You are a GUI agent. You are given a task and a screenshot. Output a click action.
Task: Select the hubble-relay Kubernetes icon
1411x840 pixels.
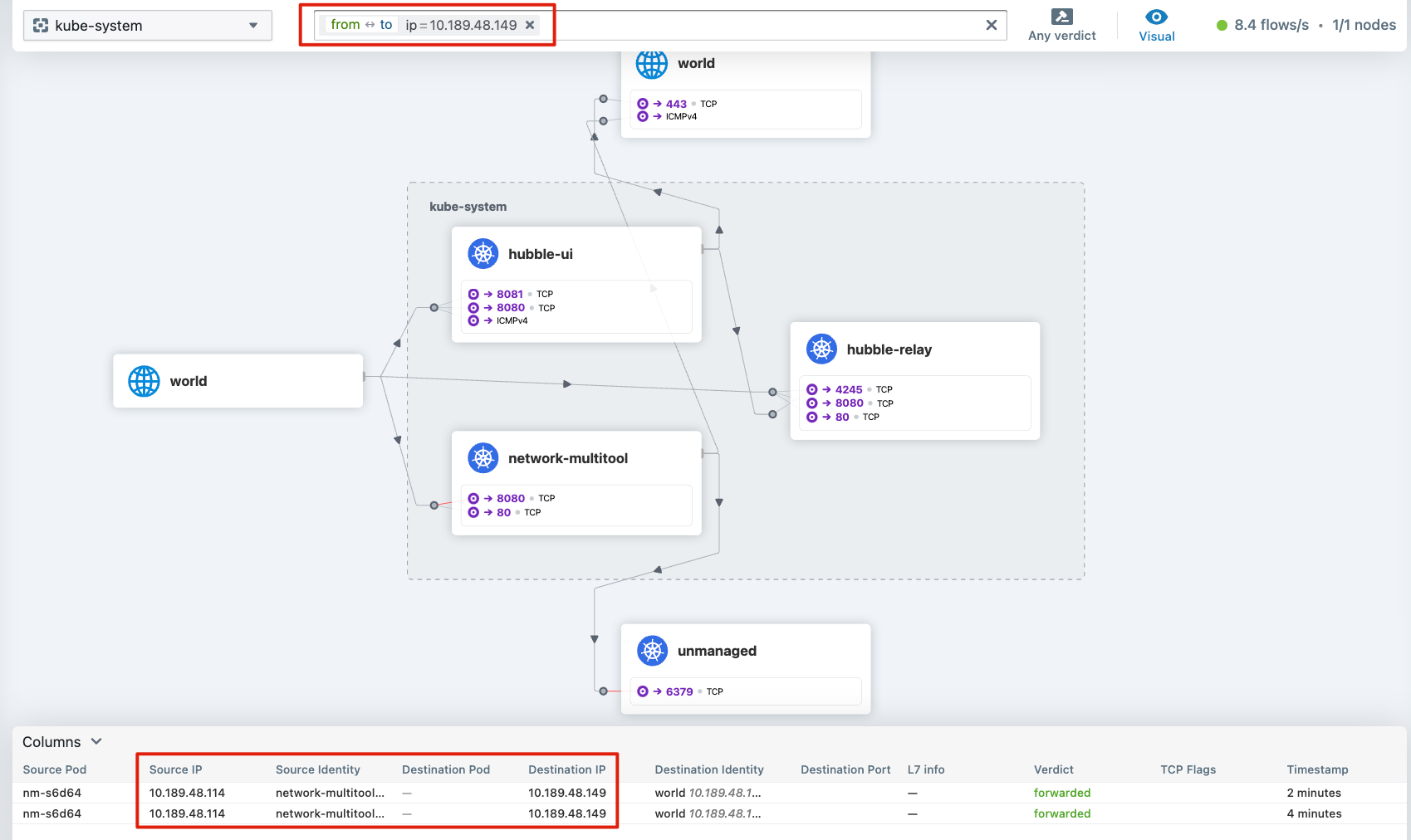(821, 349)
